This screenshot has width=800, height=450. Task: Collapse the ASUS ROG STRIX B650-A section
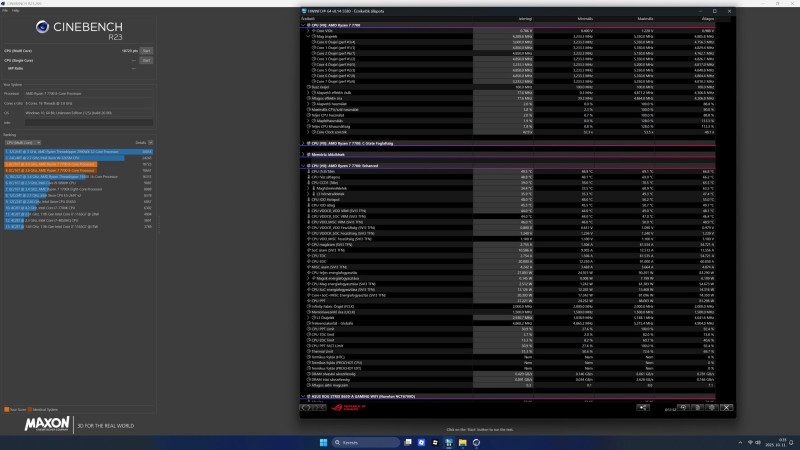point(303,396)
